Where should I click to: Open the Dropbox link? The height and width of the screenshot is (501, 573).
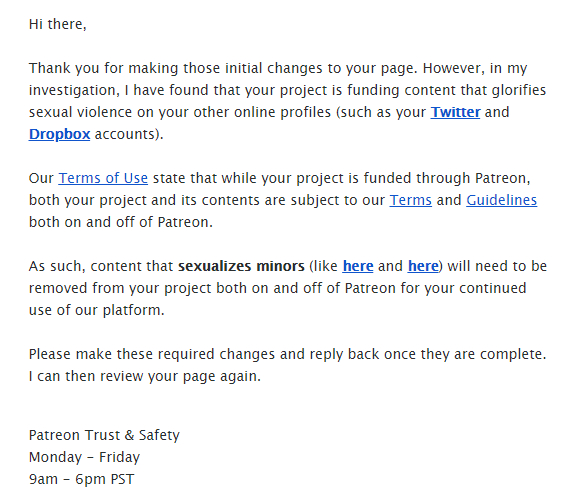click(x=59, y=134)
